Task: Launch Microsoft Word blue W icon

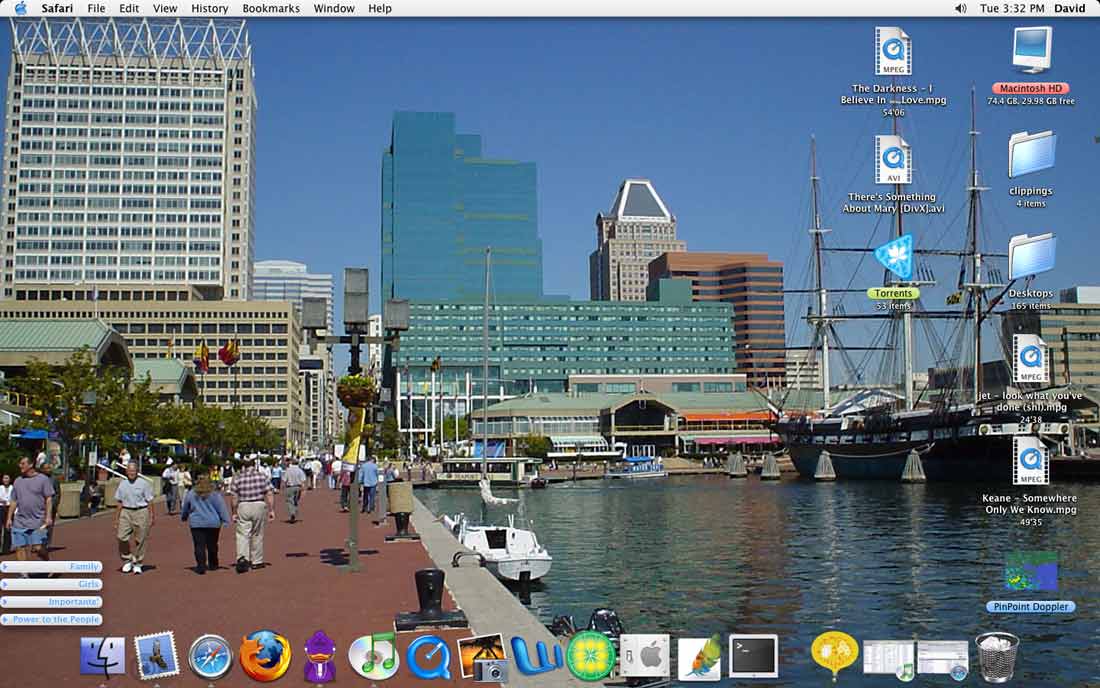Action: pos(537,657)
